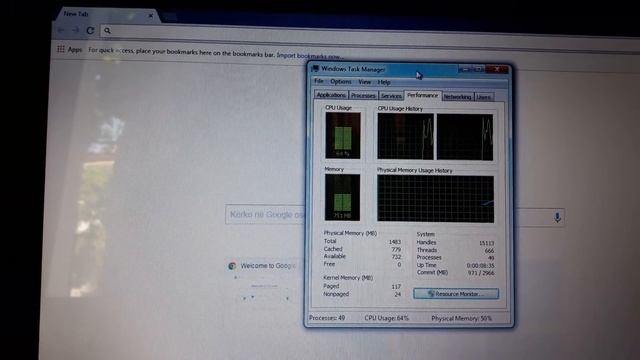The image size is (640, 360).
Task: Click the Nonpaged kernel memory value 24
Action: pos(398,294)
